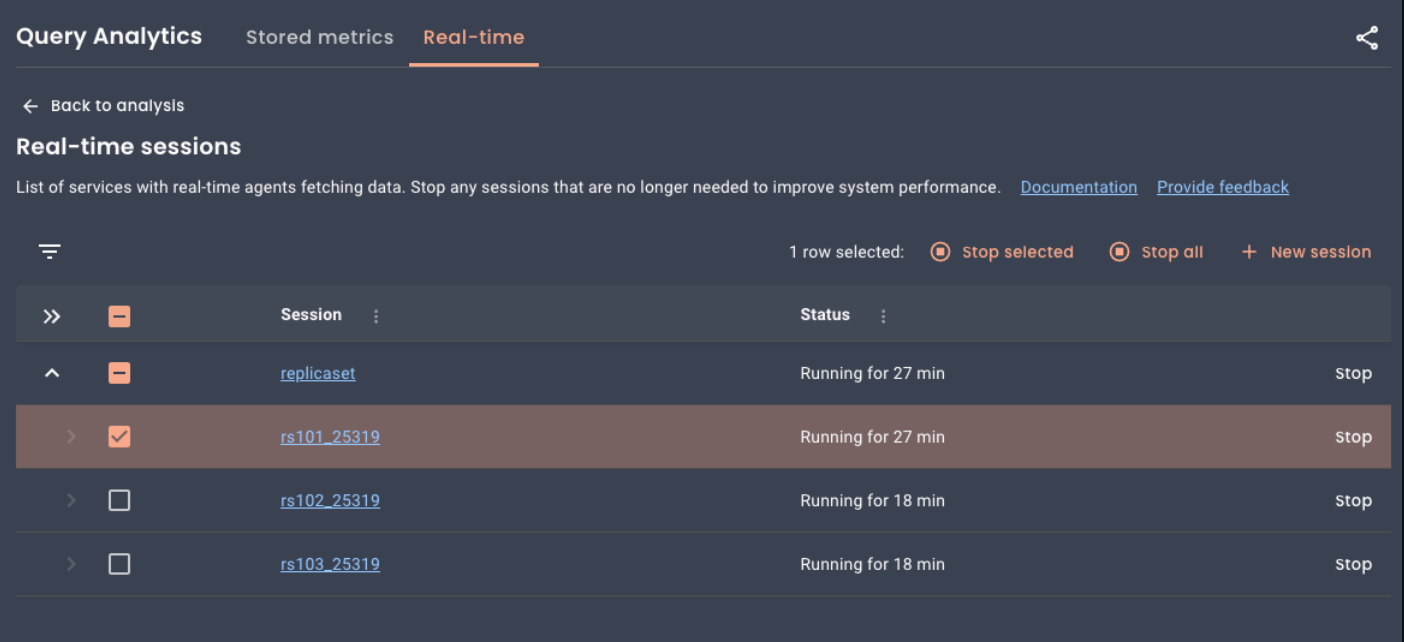Image resolution: width=1404 pixels, height=642 pixels.
Task: Start a New session
Action: tap(1306, 252)
